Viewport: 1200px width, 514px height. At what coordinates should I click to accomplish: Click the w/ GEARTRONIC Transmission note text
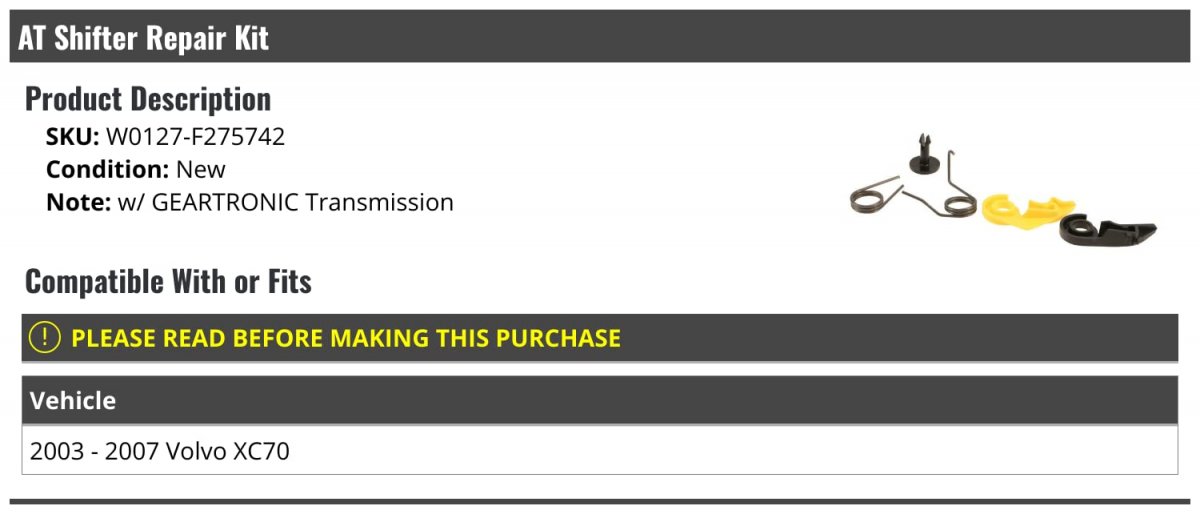coord(285,202)
